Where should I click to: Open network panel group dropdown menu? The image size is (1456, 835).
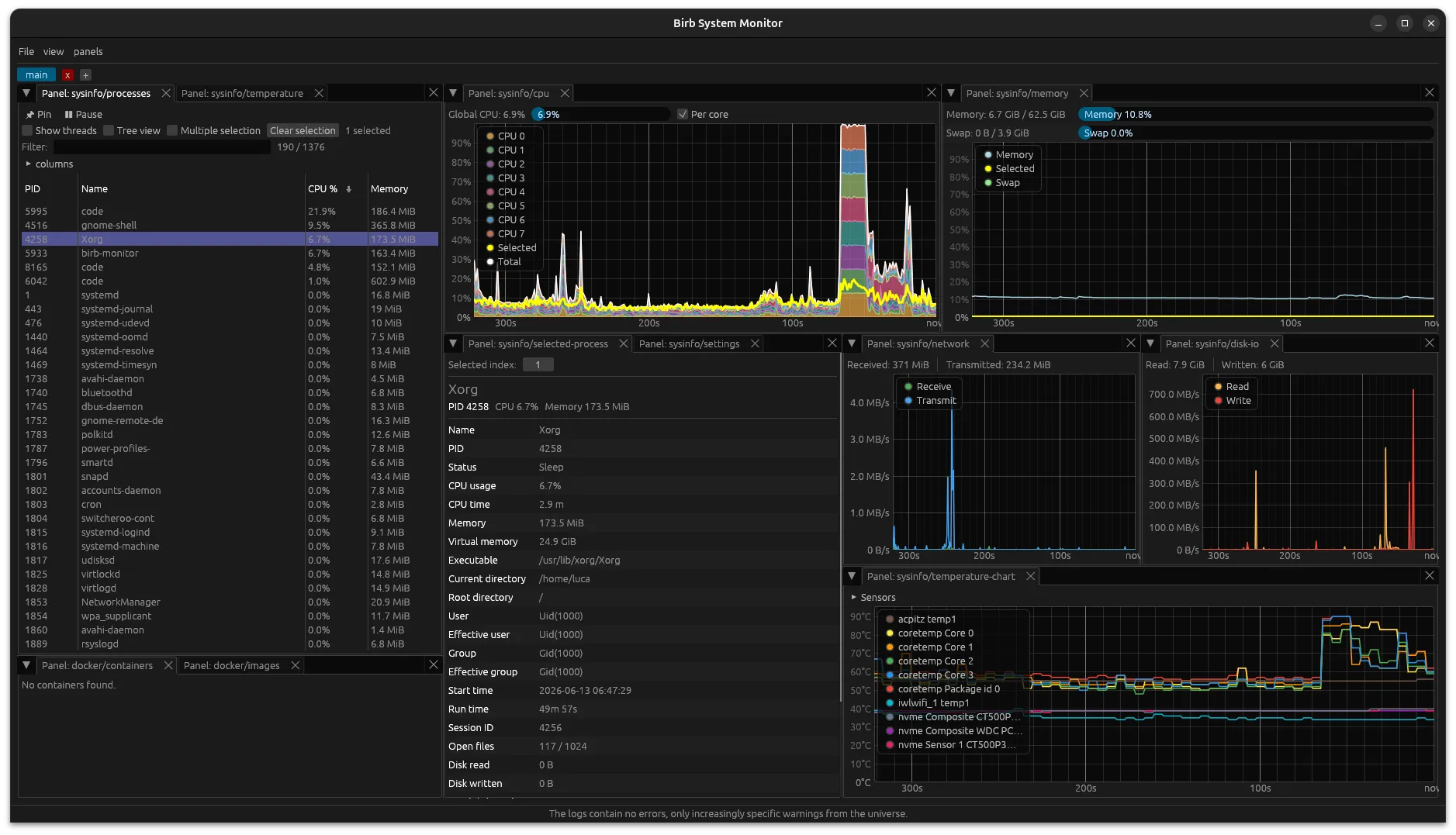click(852, 343)
